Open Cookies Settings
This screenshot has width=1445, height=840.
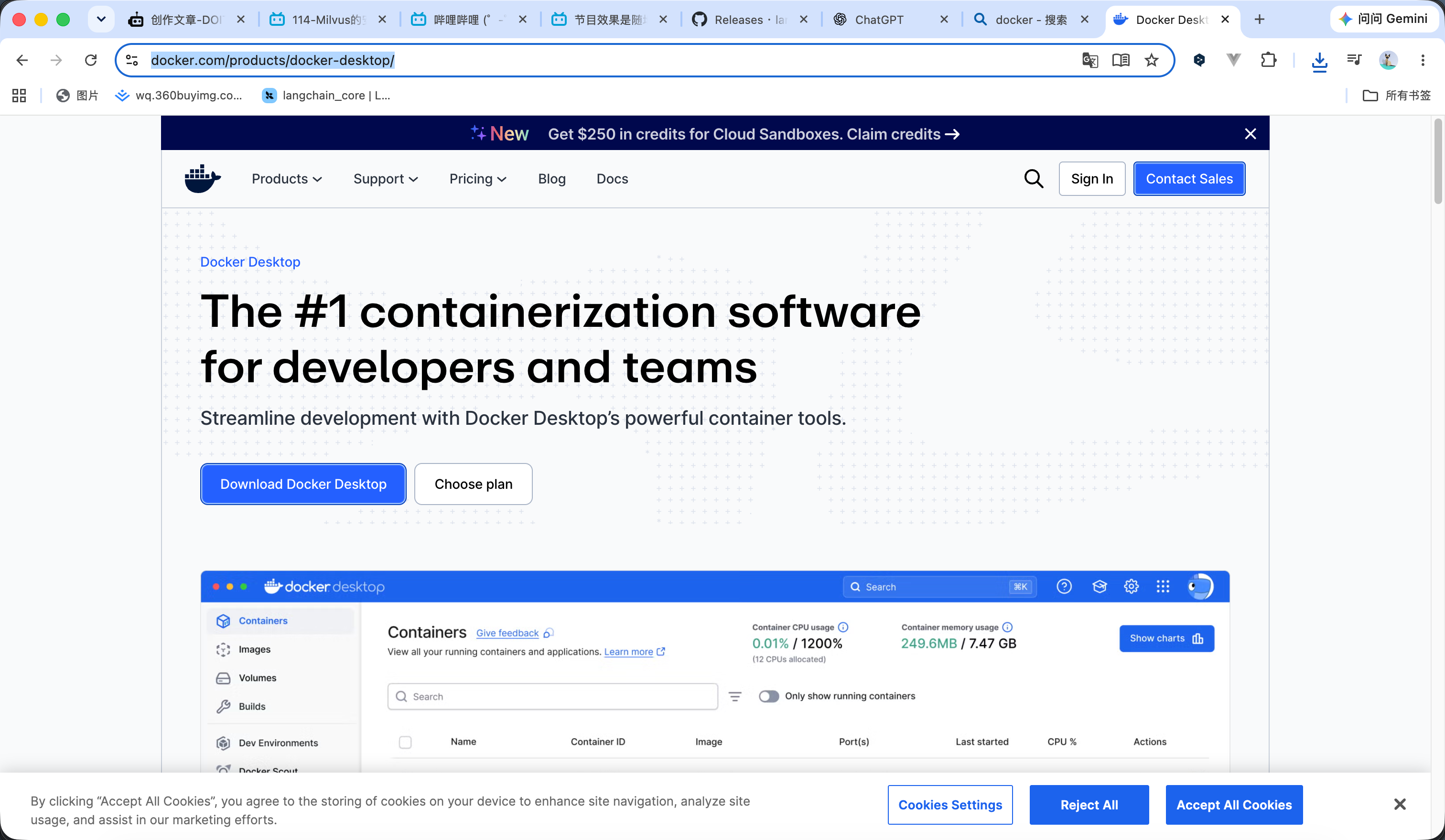pyautogui.click(x=950, y=805)
